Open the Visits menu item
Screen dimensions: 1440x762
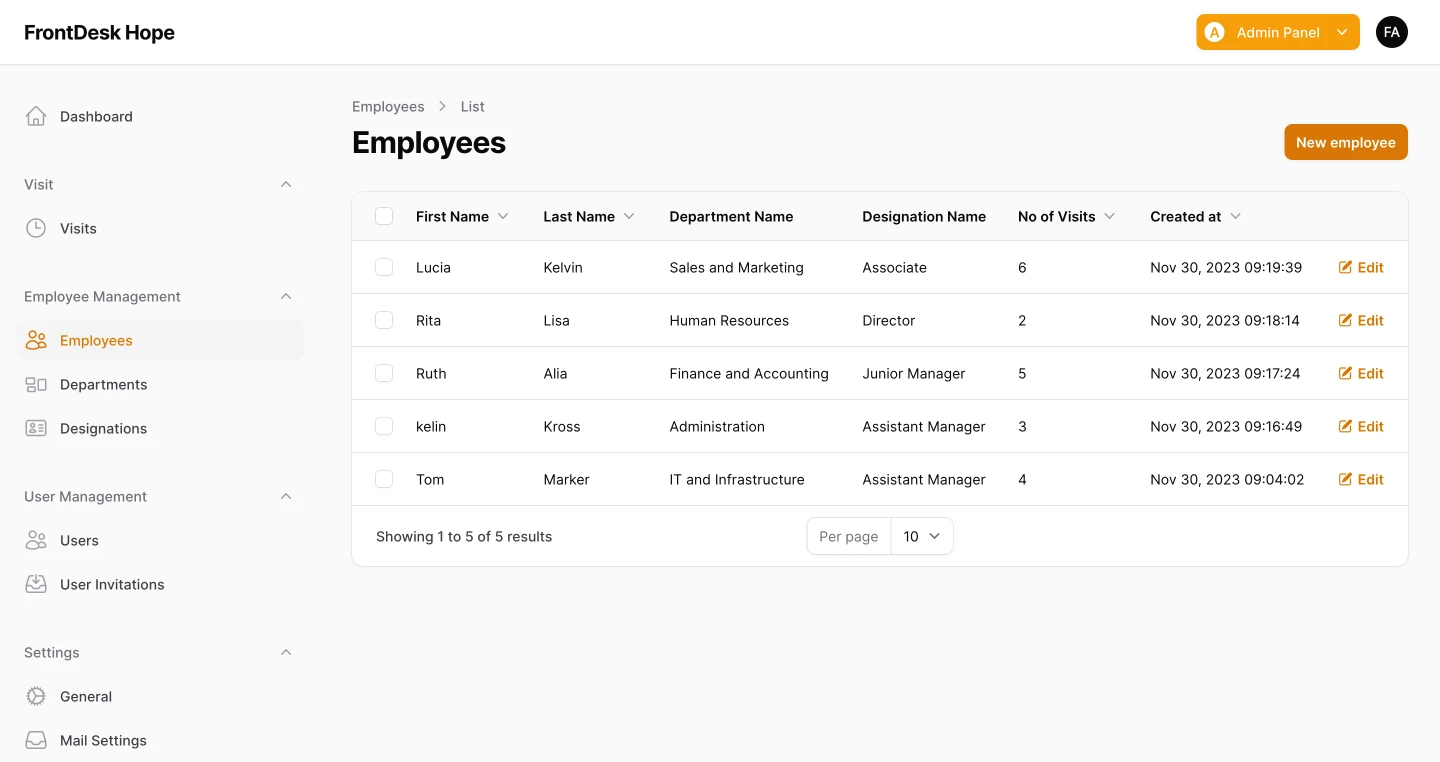click(x=160, y=228)
